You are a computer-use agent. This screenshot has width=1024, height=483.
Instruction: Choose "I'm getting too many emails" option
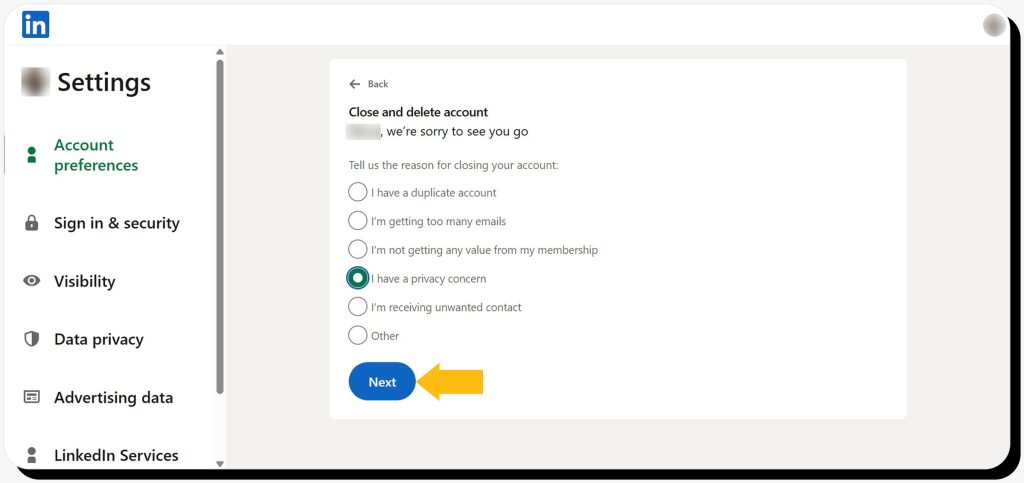[x=358, y=221]
